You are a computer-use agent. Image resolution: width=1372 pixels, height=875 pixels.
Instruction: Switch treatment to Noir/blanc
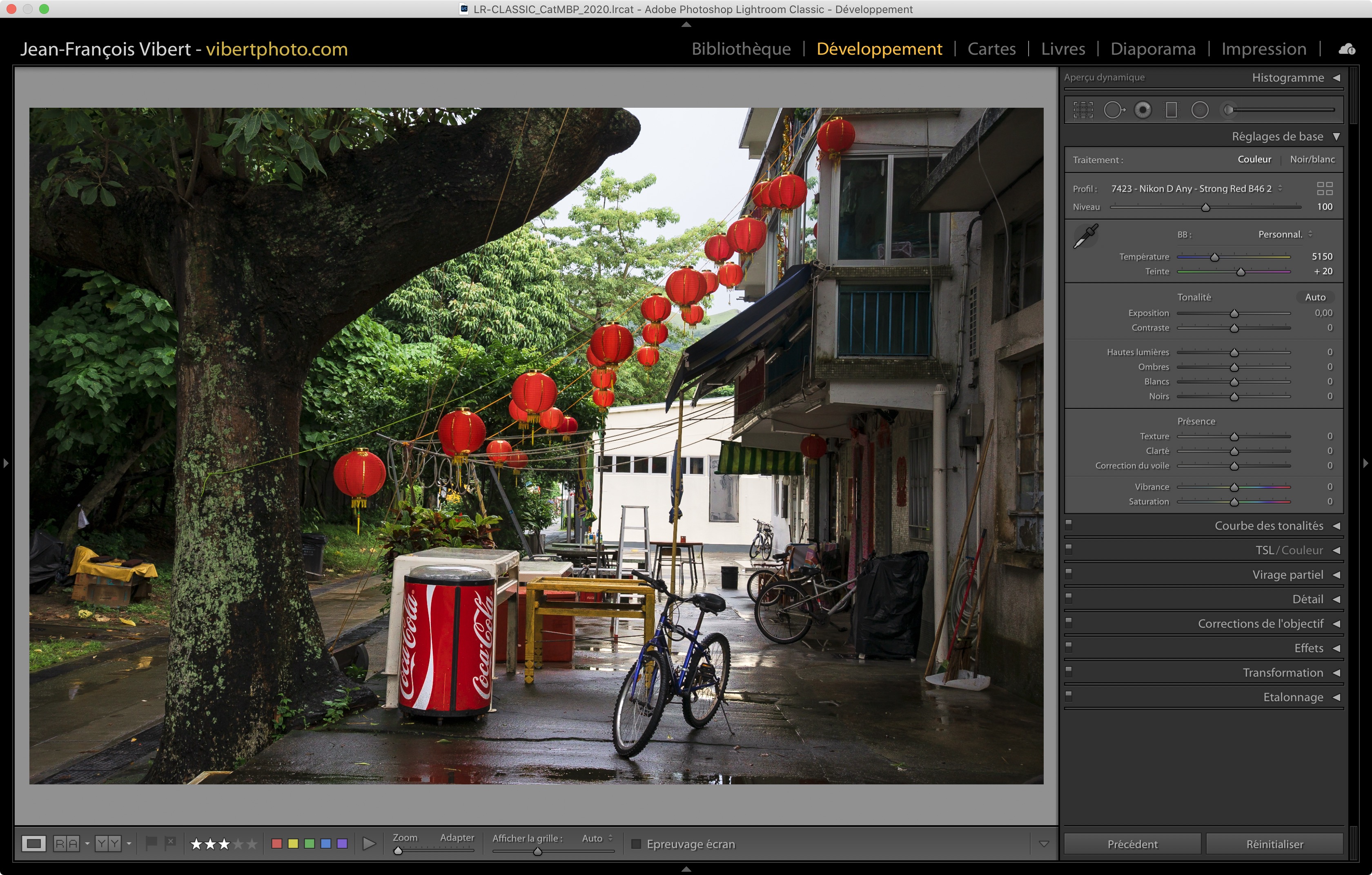click(x=1312, y=160)
